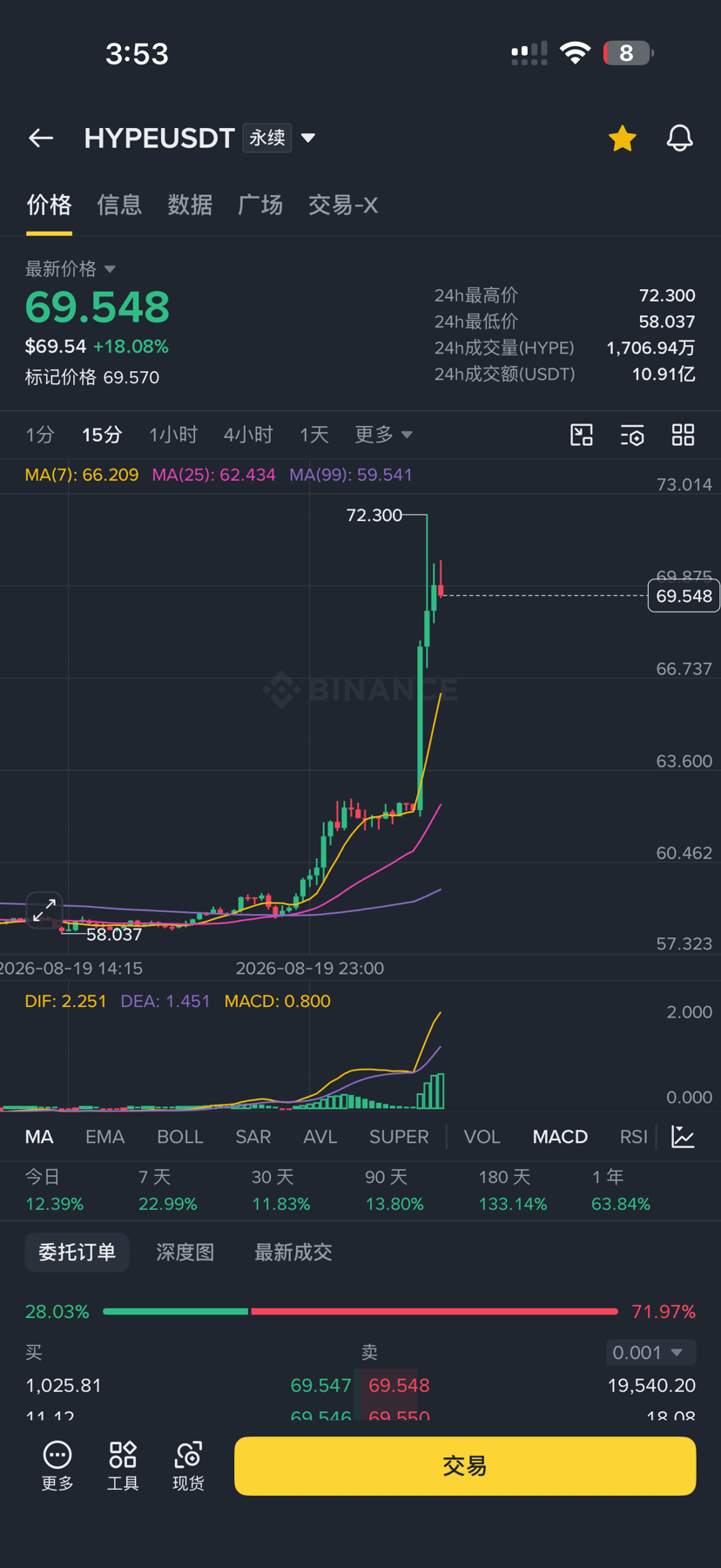This screenshot has width=721, height=1568.
Task: Toggle AVL indicator overlay
Action: [x=320, y=1137]
